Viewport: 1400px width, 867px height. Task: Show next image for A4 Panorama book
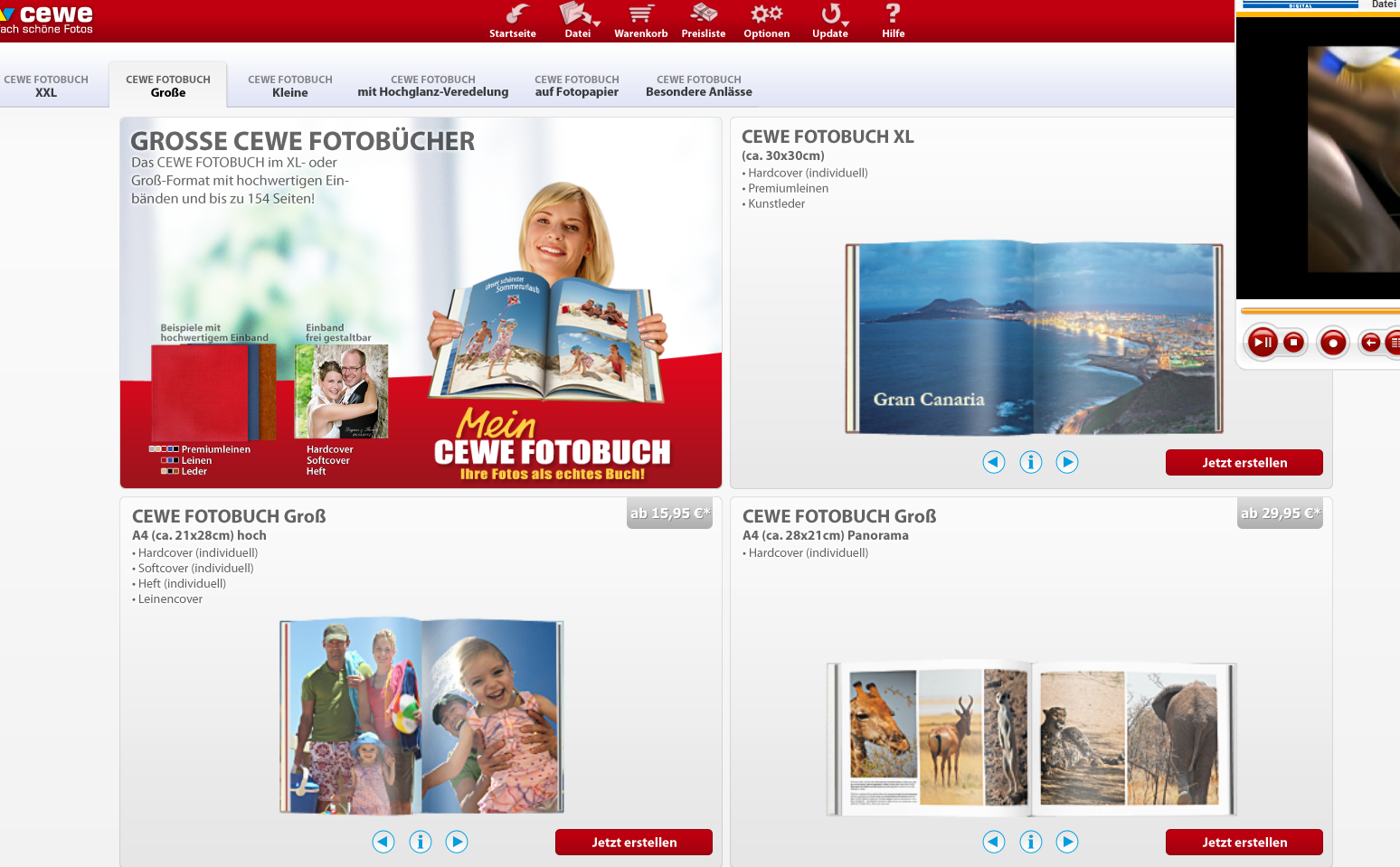pos(1067,842)
